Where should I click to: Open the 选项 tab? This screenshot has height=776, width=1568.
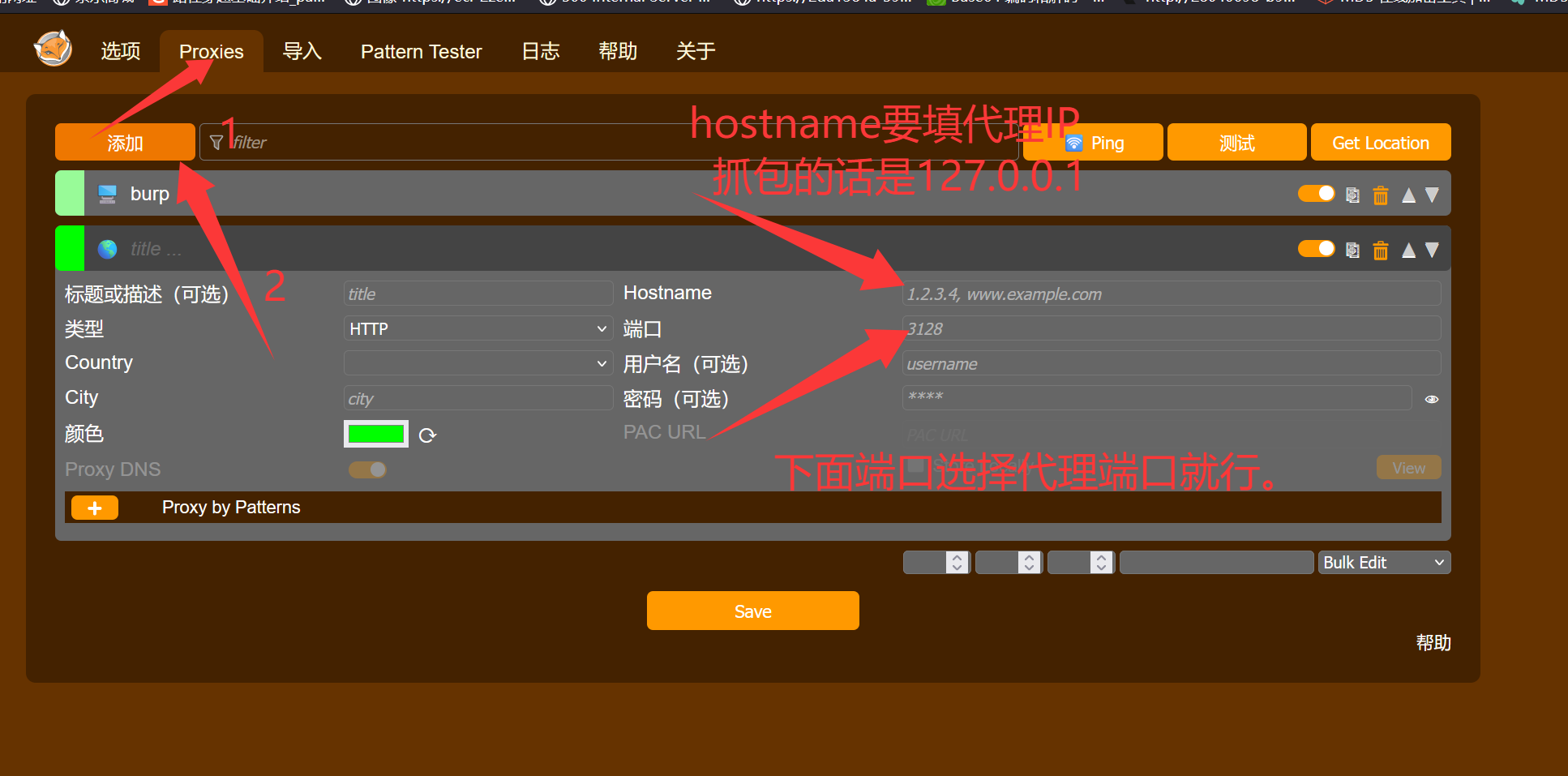click(121, 51)
